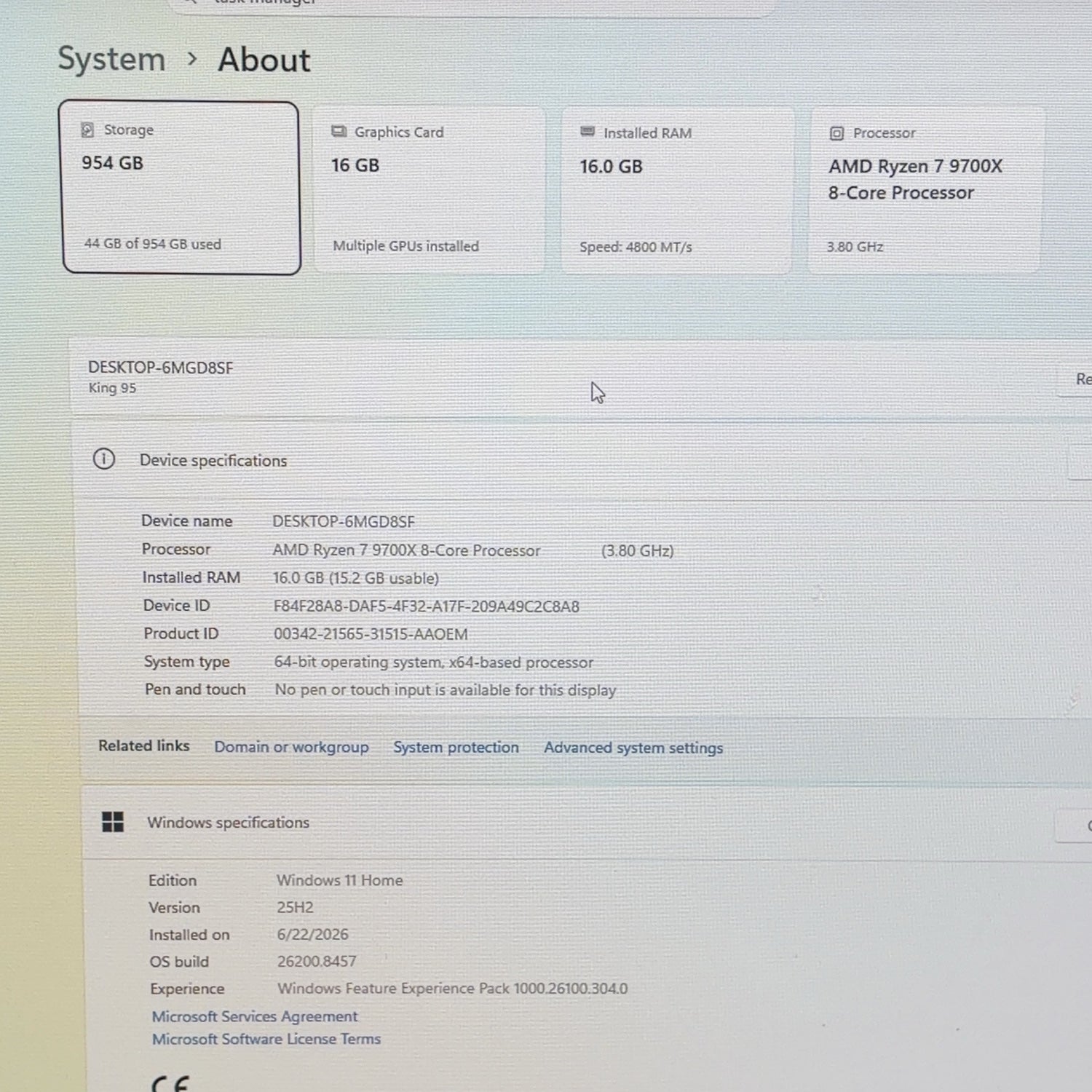The image size is (1092, 1092).
Task: Click the "OS build" row label
Action: pos(179,962)
